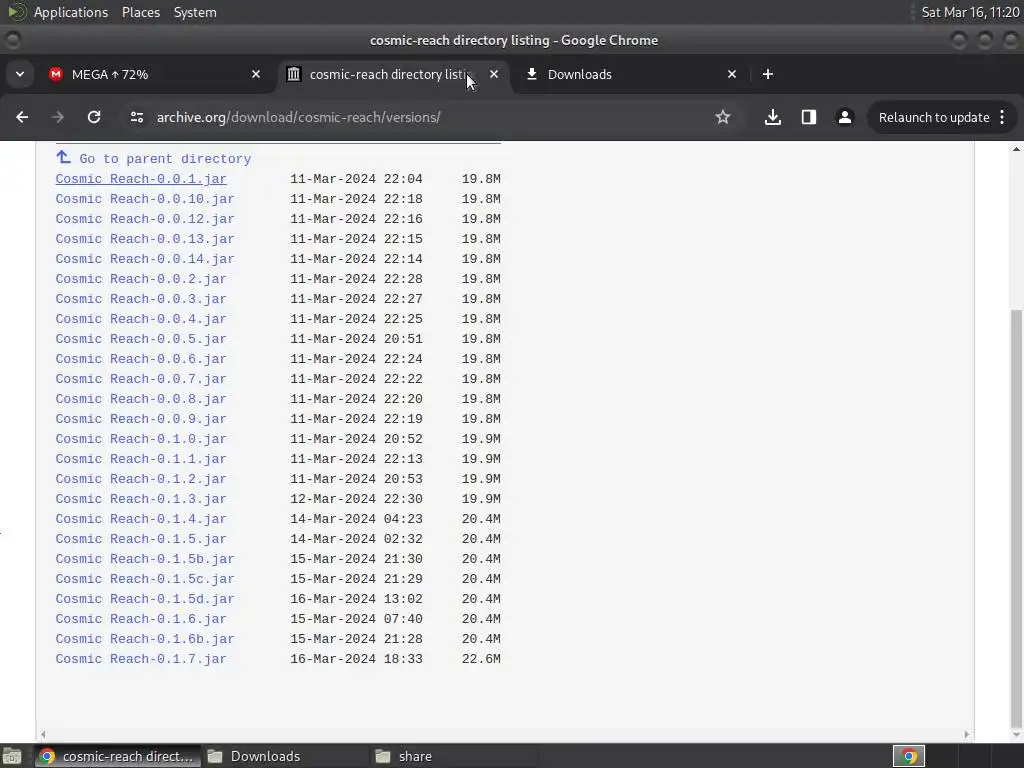The image size is (1024, 768).
Task: Open a new tab with the plus icon
Action: tap(768, 74)
